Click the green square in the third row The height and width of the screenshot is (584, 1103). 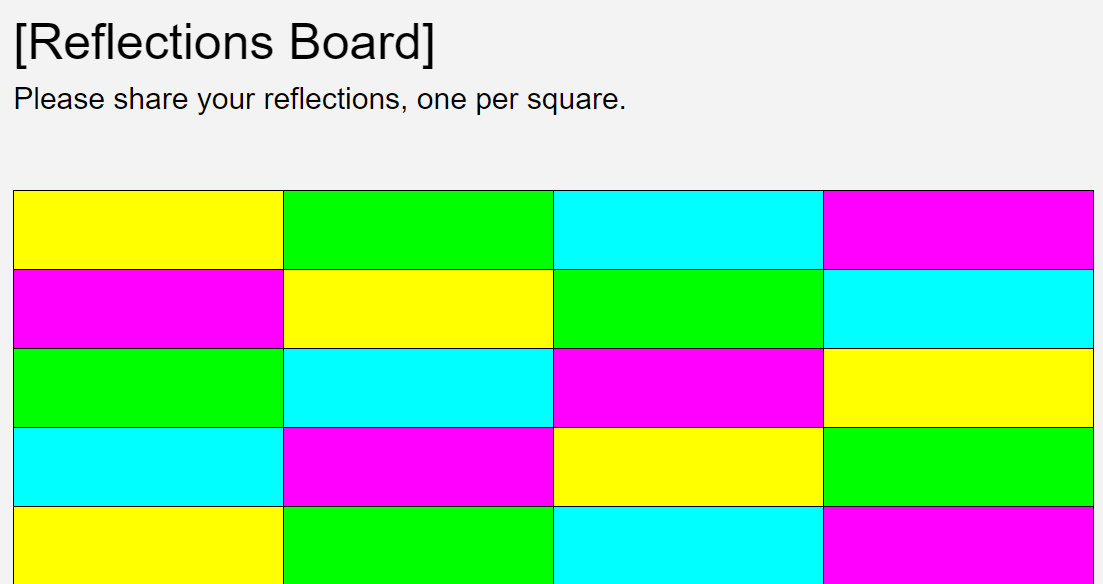point(148,388)
